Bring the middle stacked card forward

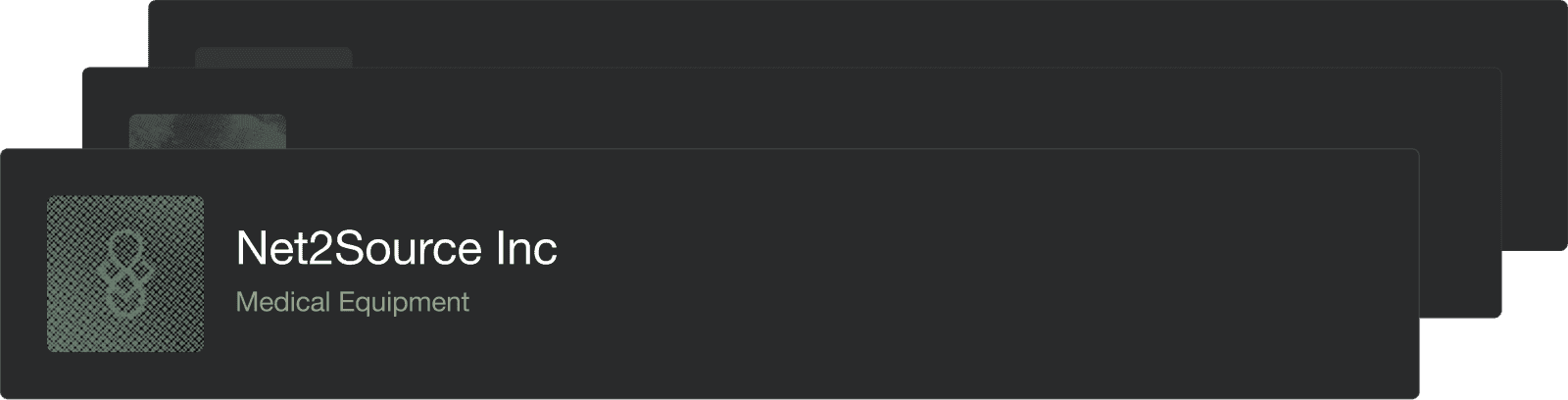(x=784, y=108)
